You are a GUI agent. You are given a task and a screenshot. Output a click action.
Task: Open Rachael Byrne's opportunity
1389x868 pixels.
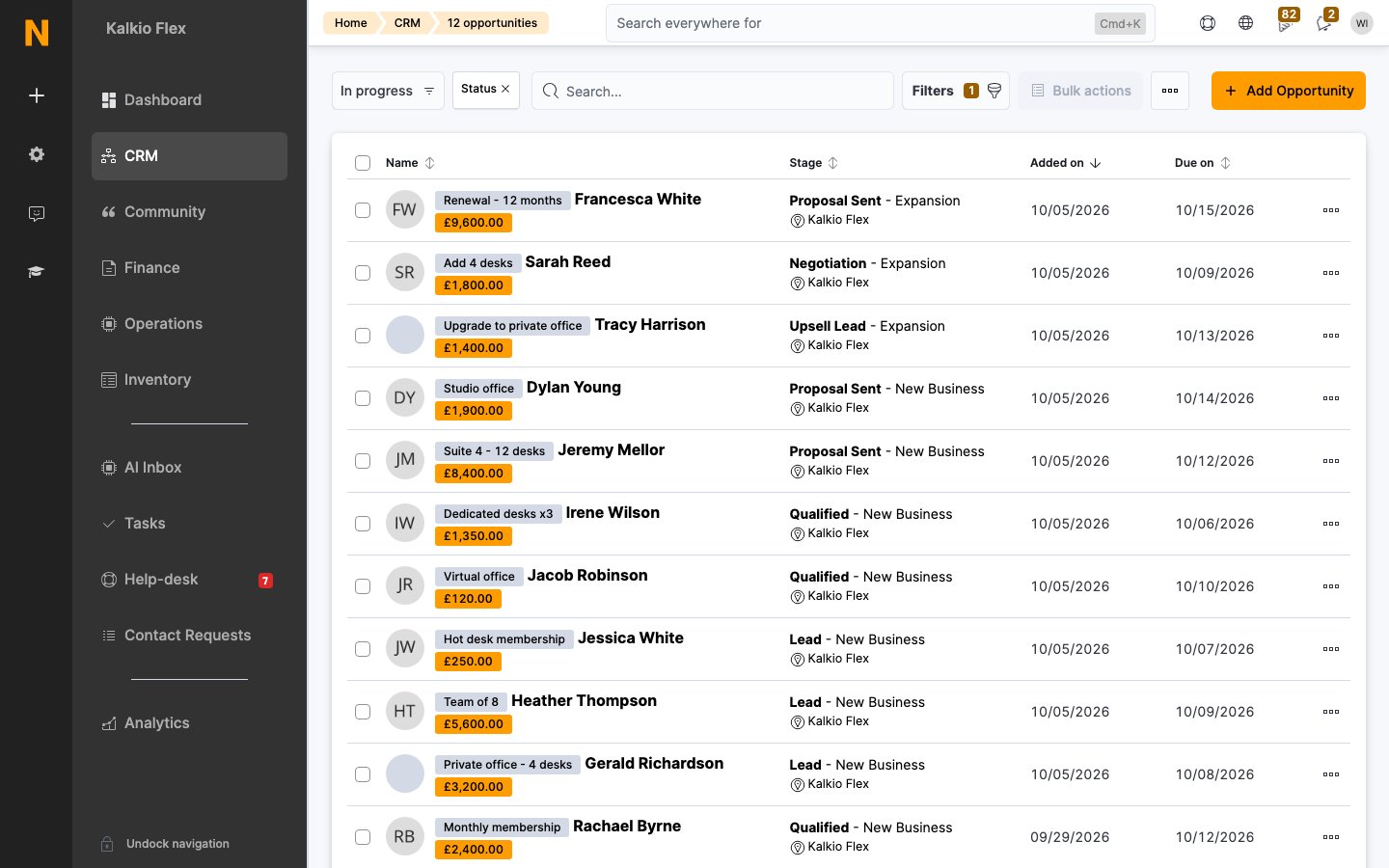coord(627,827)
